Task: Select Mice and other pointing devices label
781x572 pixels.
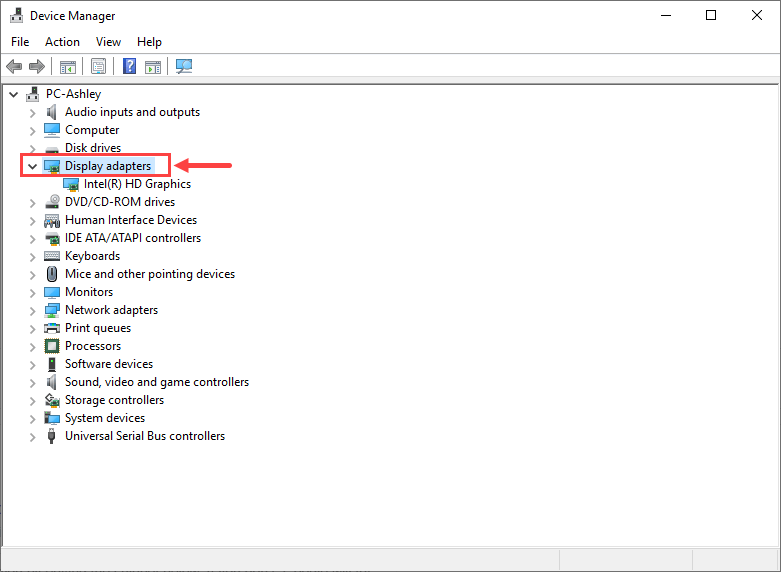Action: (x=150, y=274)
